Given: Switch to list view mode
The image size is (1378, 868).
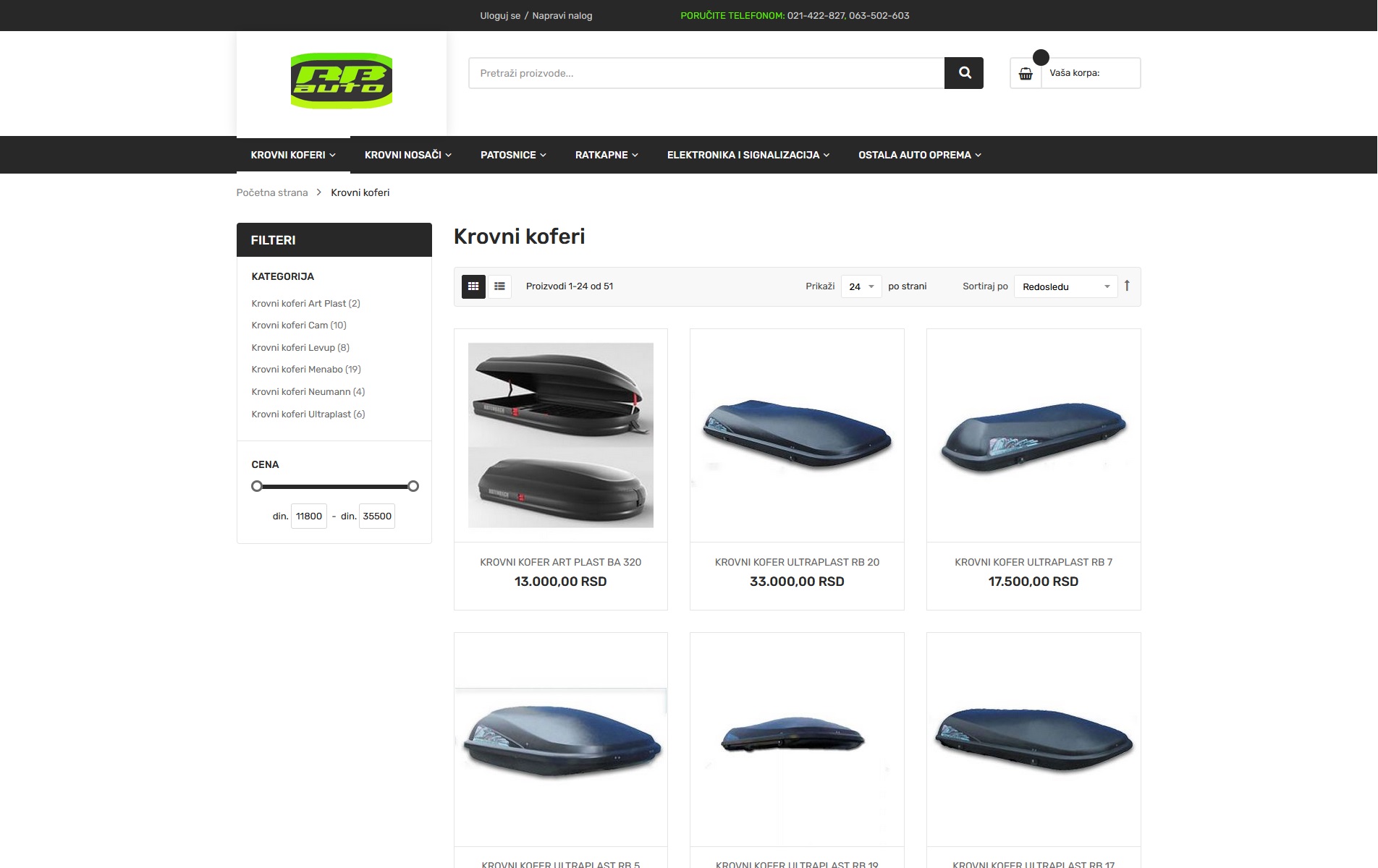Looking at the screenshot, I should (499, 286).
